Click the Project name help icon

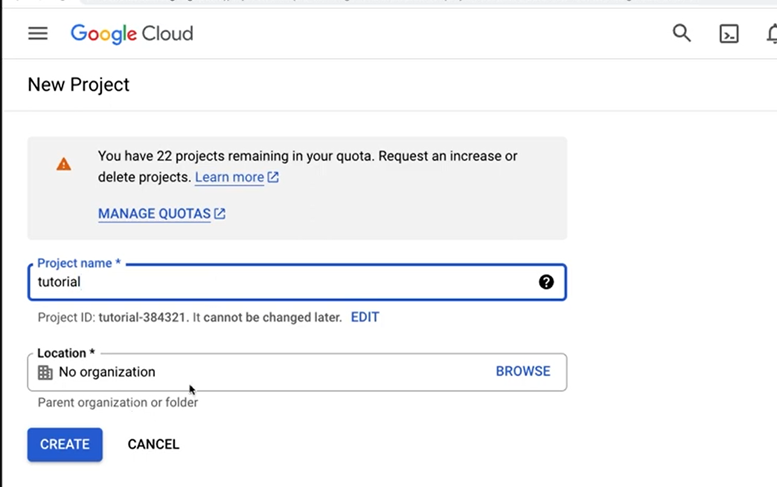click(x=546, y=282)
